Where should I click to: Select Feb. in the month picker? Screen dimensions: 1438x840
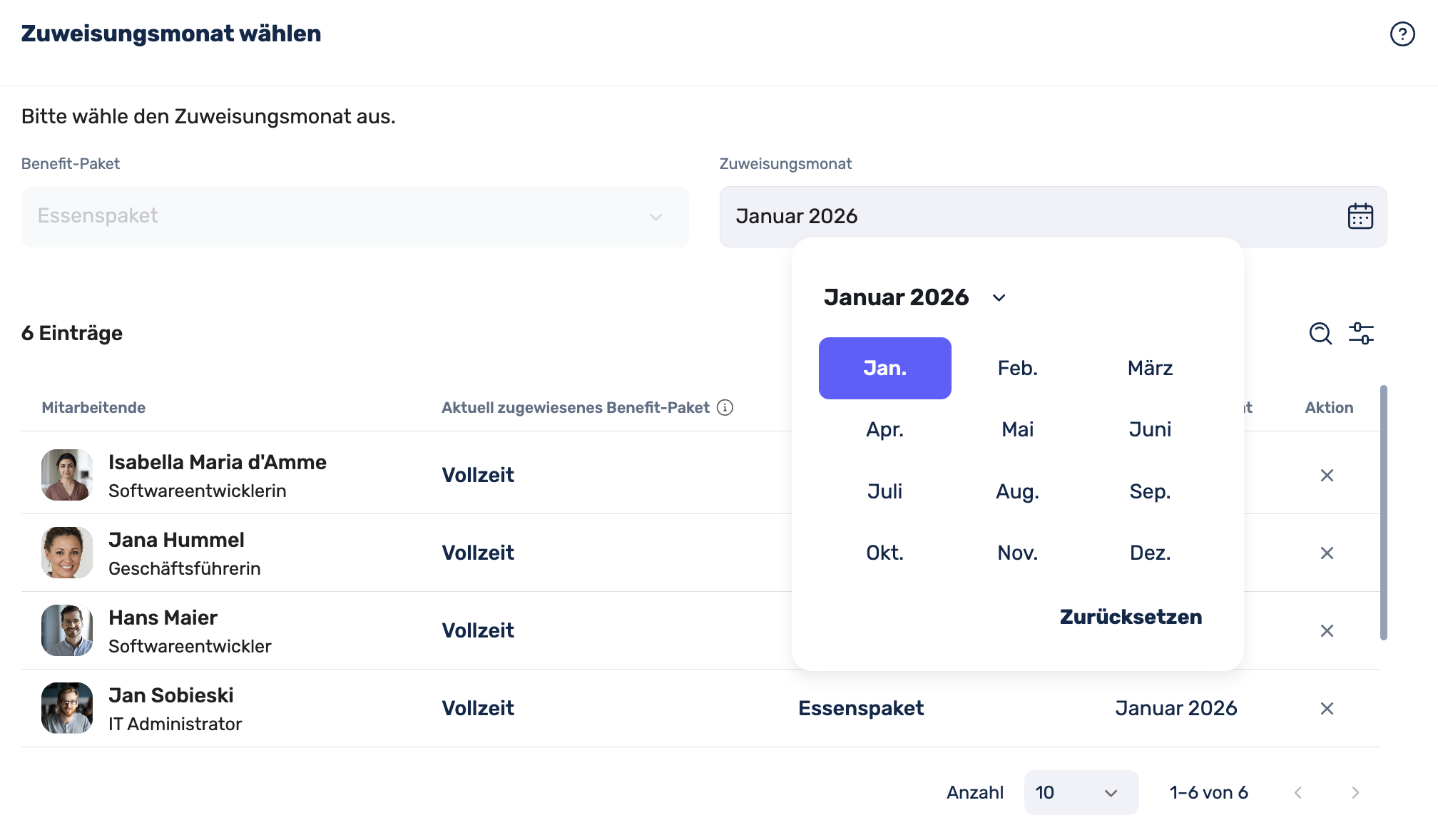(1017, 368)
